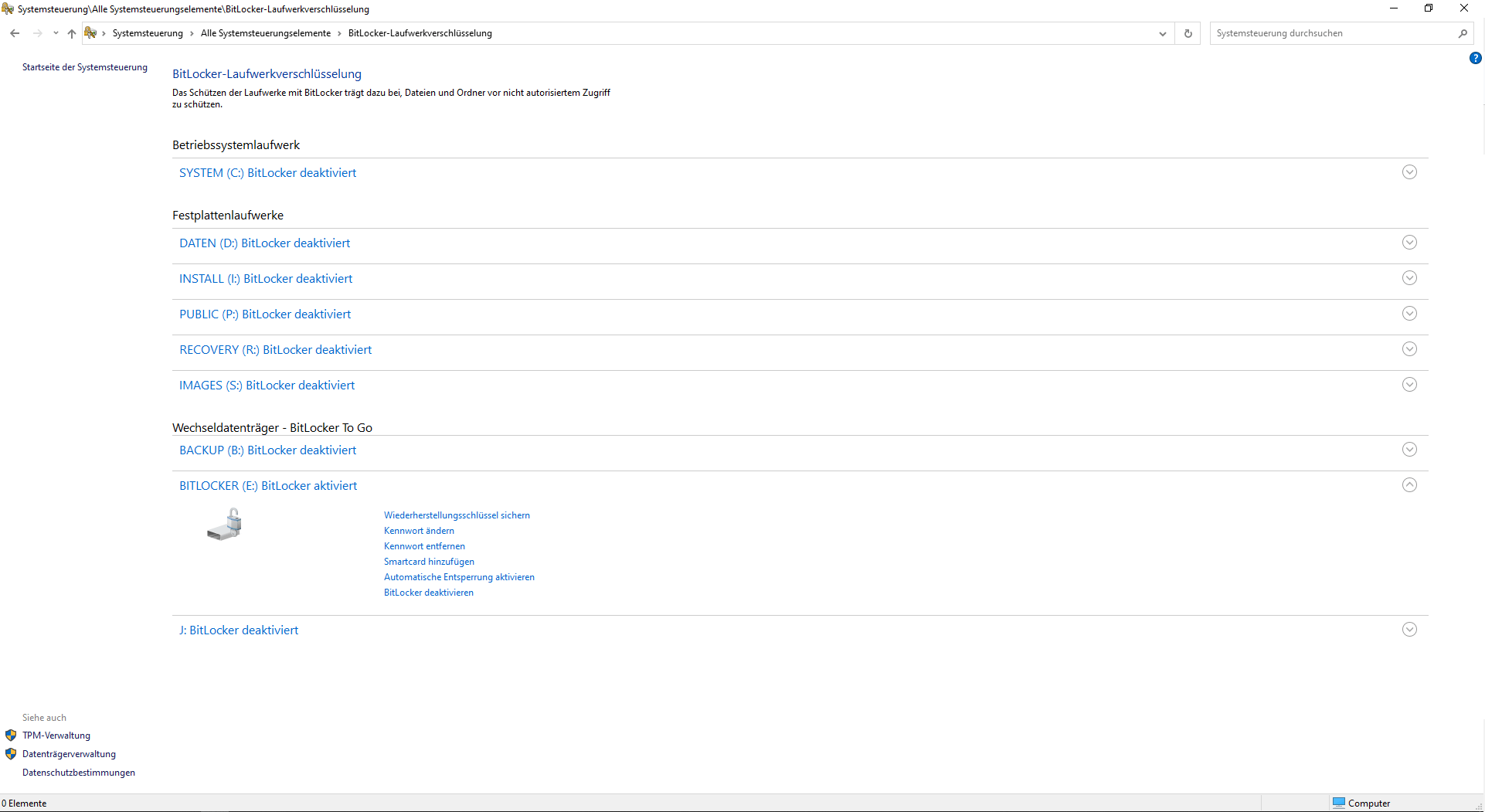Click the unlocked USB drive icon
Viewport: 1485px width, 812px height.
click(x=225, y=525)
